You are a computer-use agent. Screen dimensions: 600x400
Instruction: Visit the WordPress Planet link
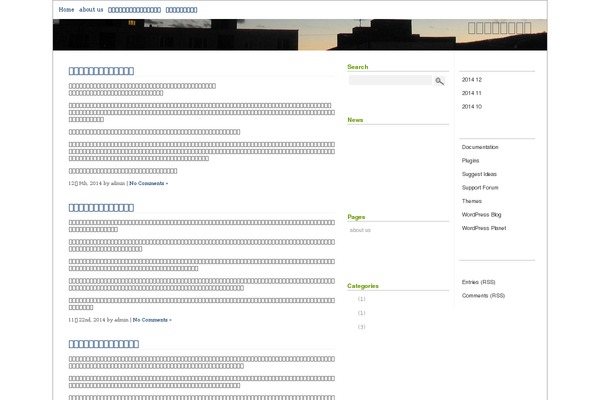click(x=484, y=228)
